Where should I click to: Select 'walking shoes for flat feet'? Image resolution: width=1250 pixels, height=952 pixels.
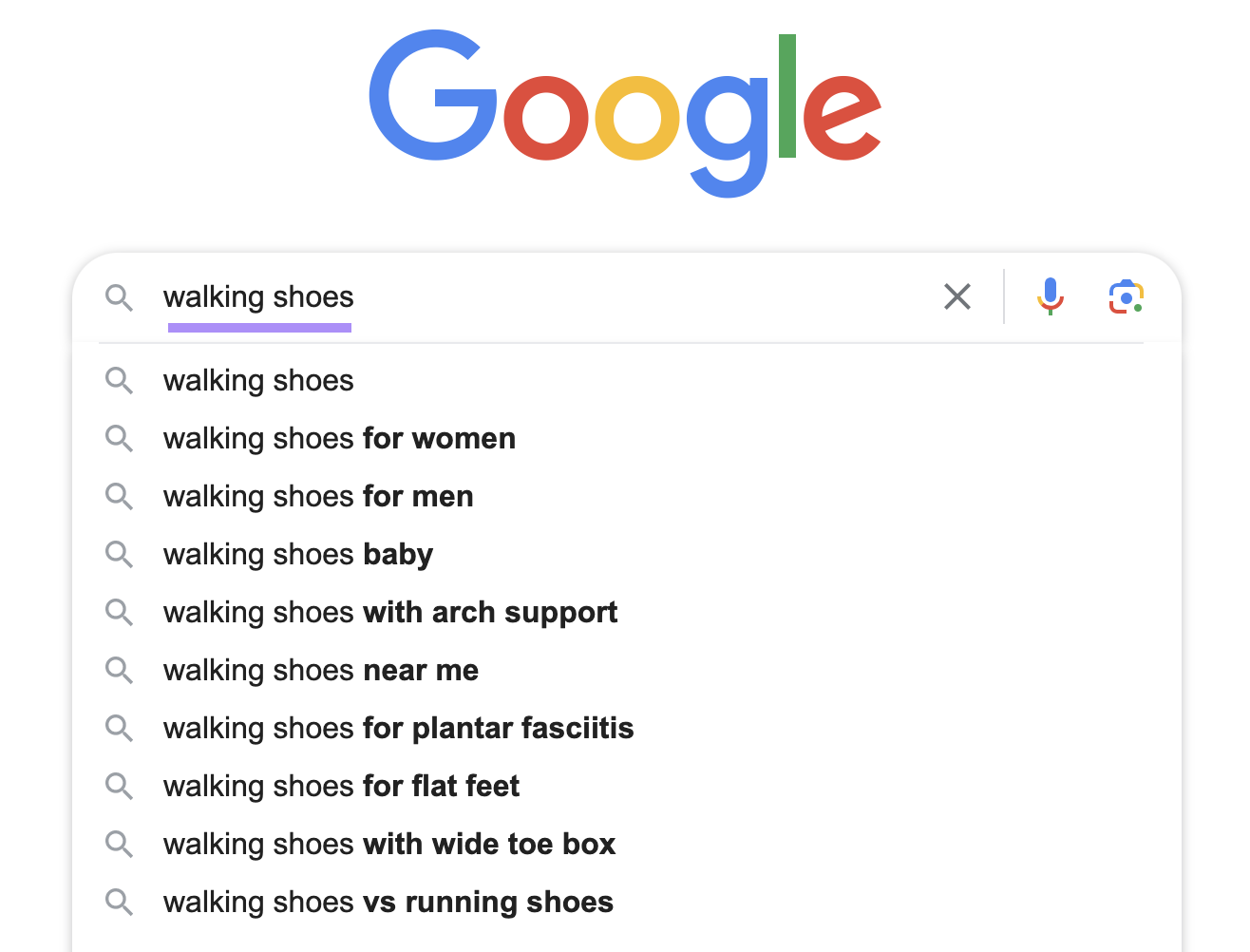click(x=341, y=786)
